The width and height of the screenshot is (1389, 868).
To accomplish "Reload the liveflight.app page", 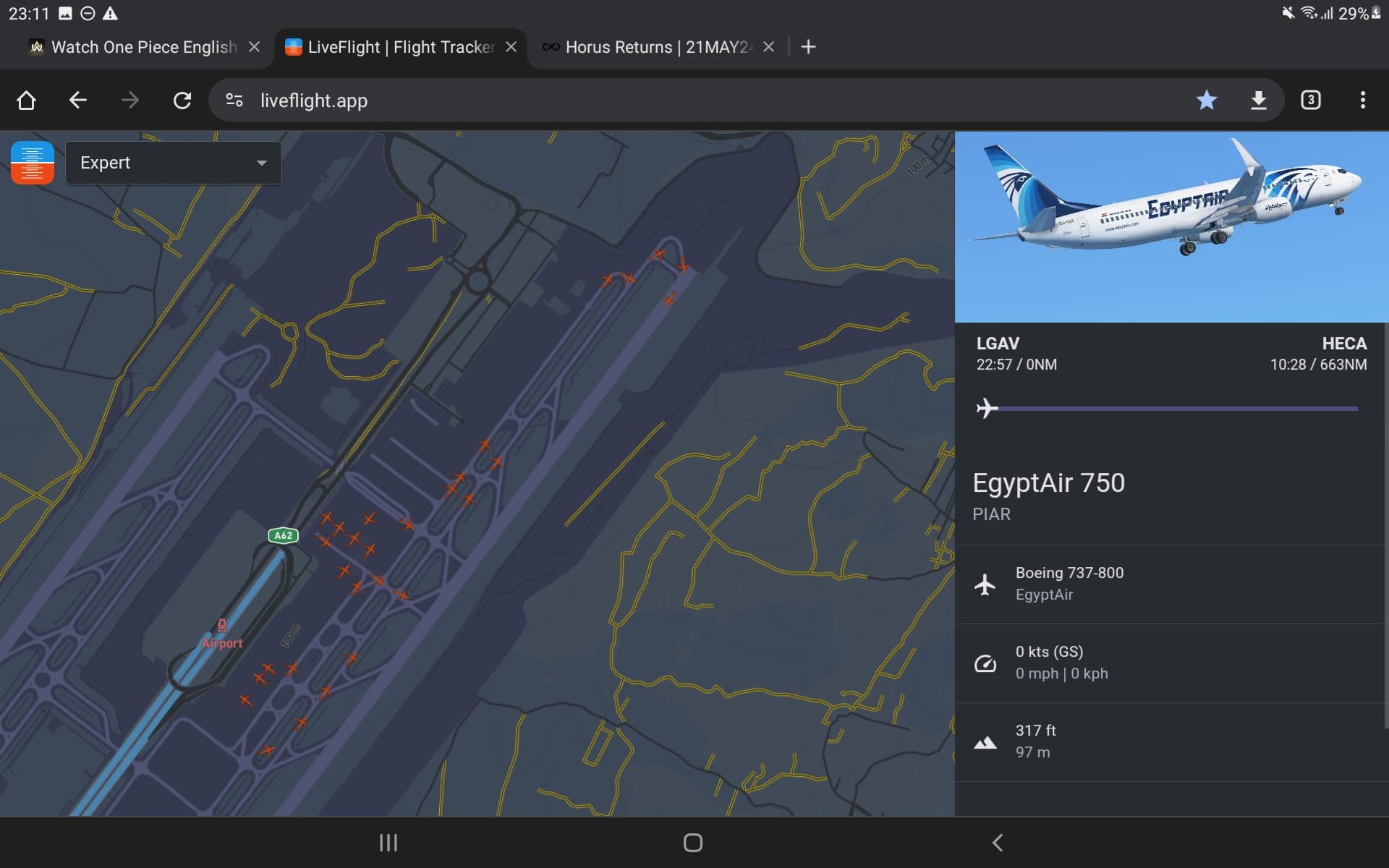I will (x=182, y=101).
